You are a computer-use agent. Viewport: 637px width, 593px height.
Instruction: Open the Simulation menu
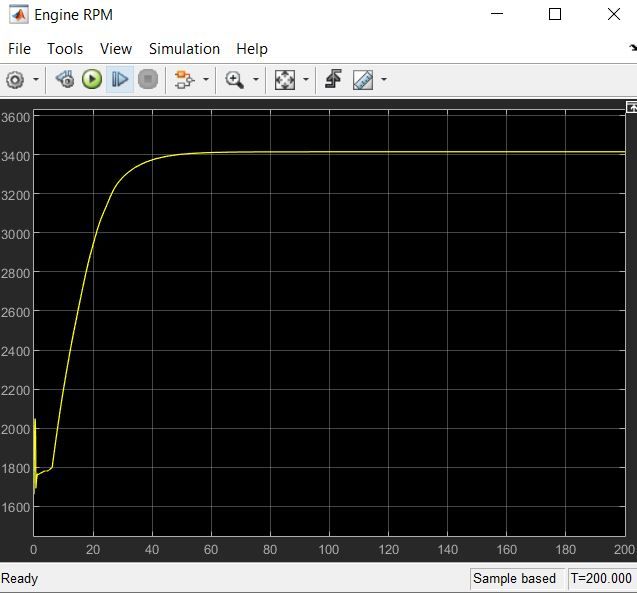click(x=184, y=48)
